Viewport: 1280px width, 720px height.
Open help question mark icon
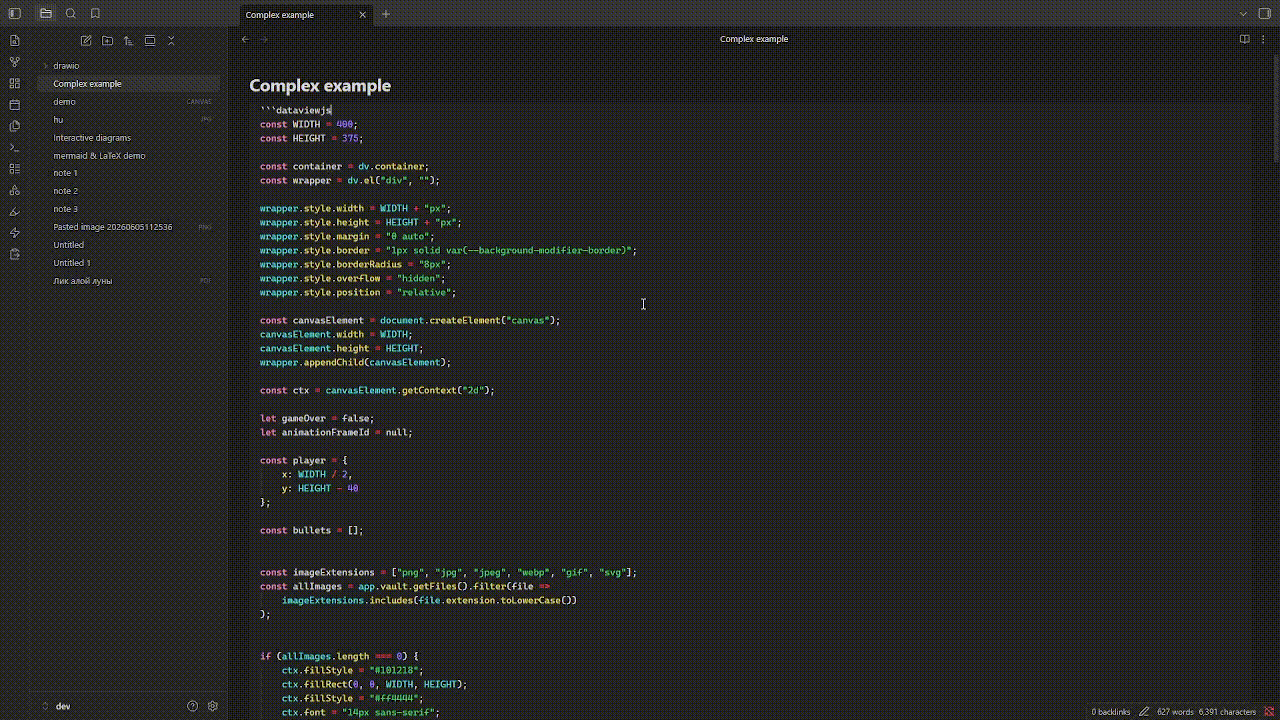(193, 706)
